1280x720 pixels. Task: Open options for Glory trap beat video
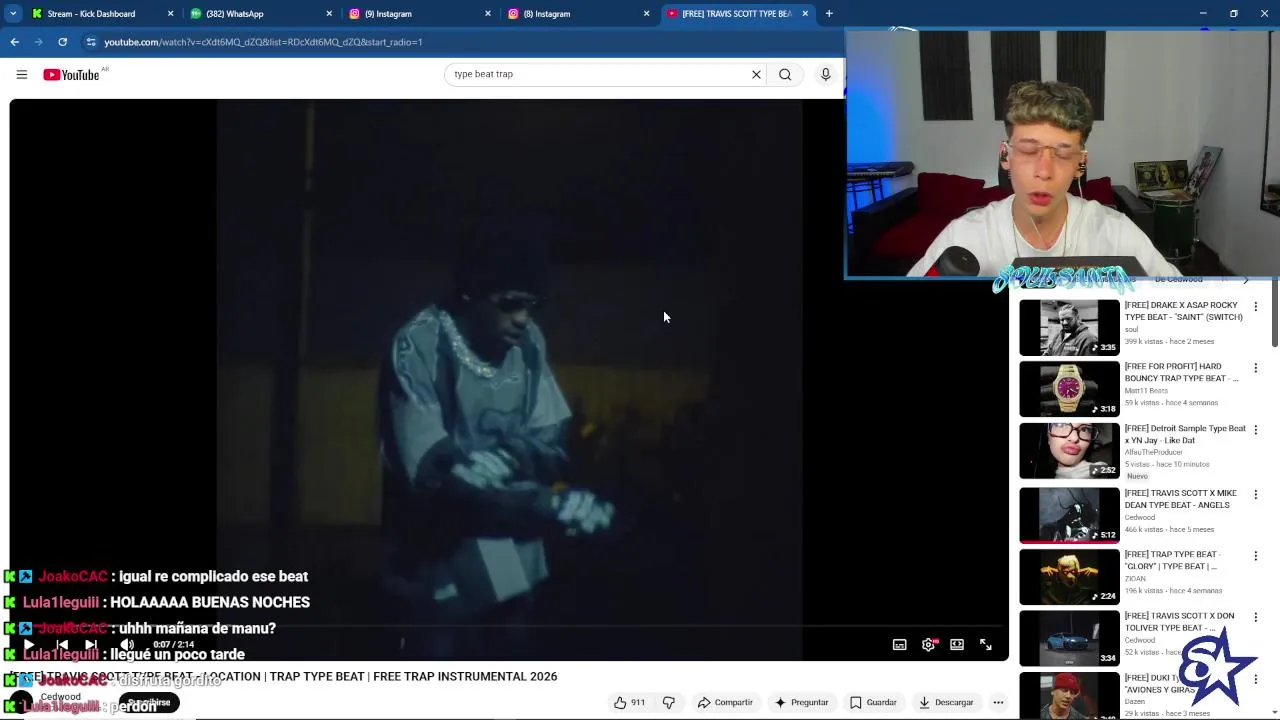coord(1255,556)
